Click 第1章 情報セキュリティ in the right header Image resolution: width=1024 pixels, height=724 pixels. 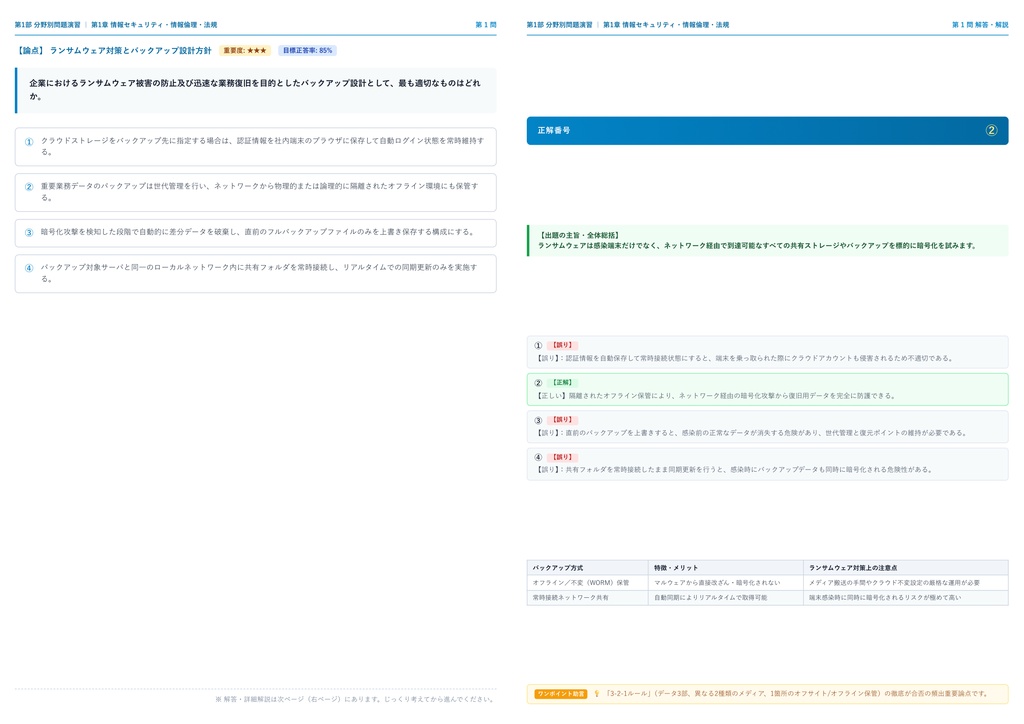coord(666,25)
